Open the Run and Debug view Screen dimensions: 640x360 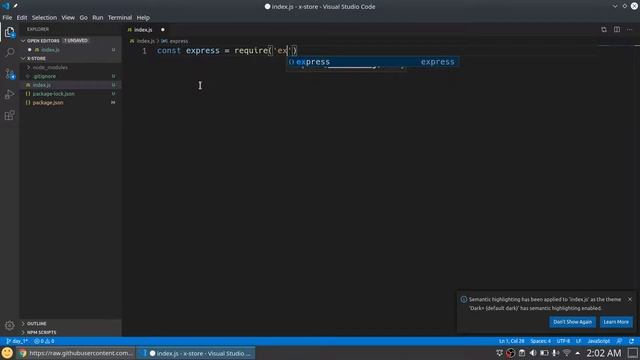click(x=9, y=95)
